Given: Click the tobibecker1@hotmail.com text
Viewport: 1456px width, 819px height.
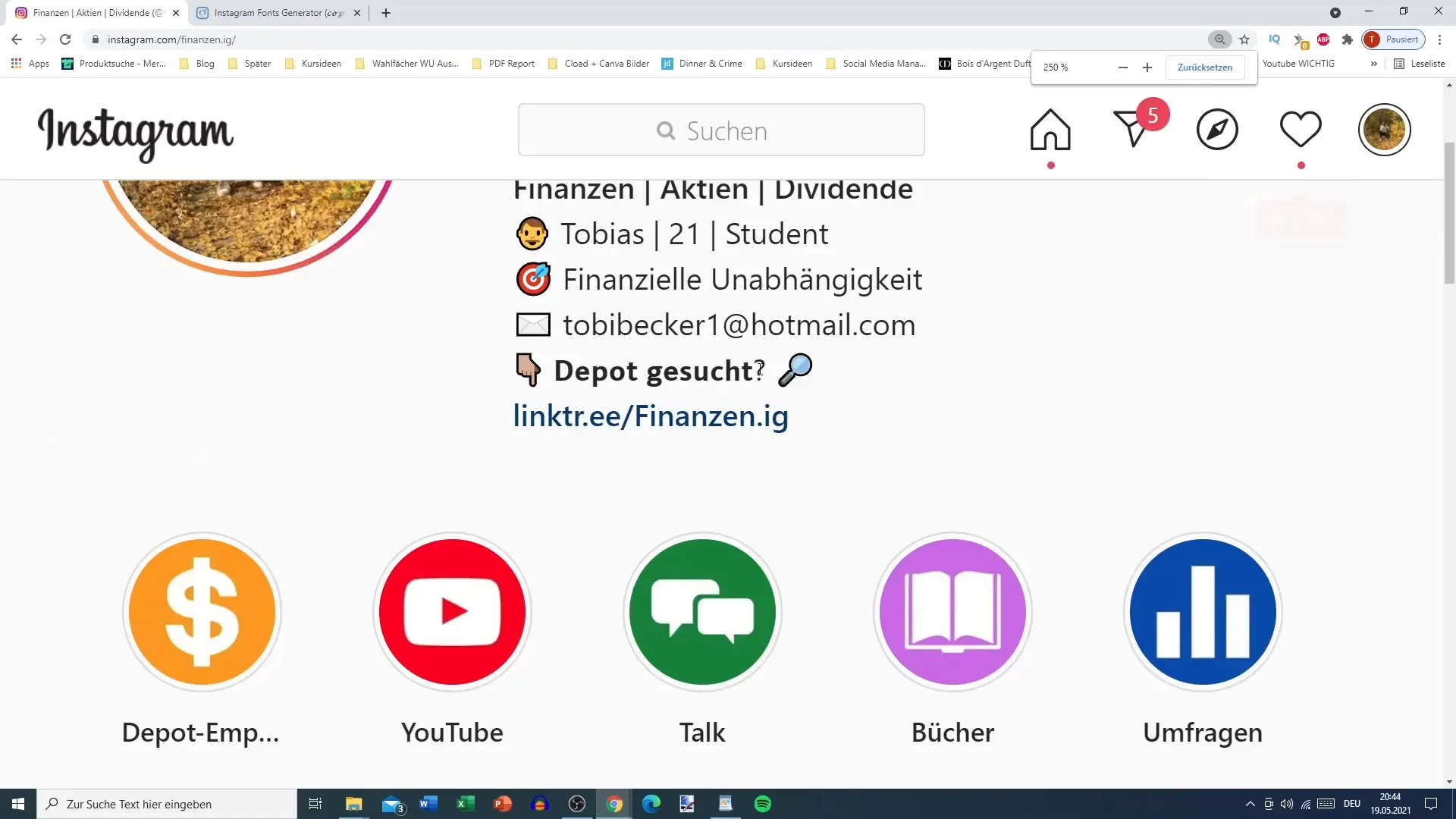Looking at the screenshot, I should 739,325.
